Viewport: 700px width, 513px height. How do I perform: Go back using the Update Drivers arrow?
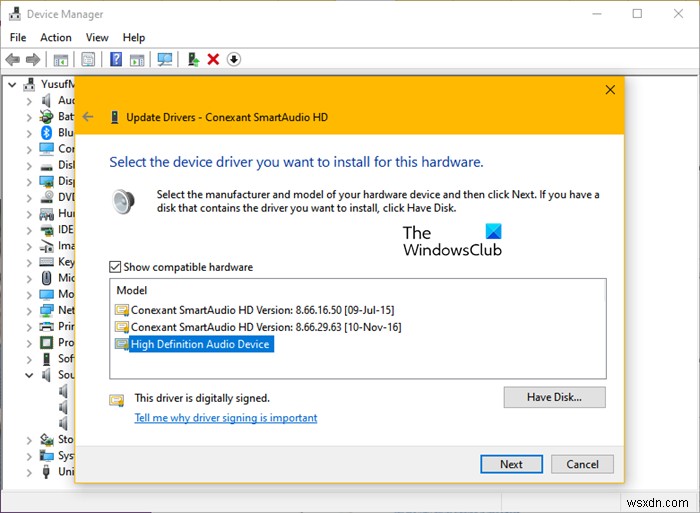(x=88, y=117)
